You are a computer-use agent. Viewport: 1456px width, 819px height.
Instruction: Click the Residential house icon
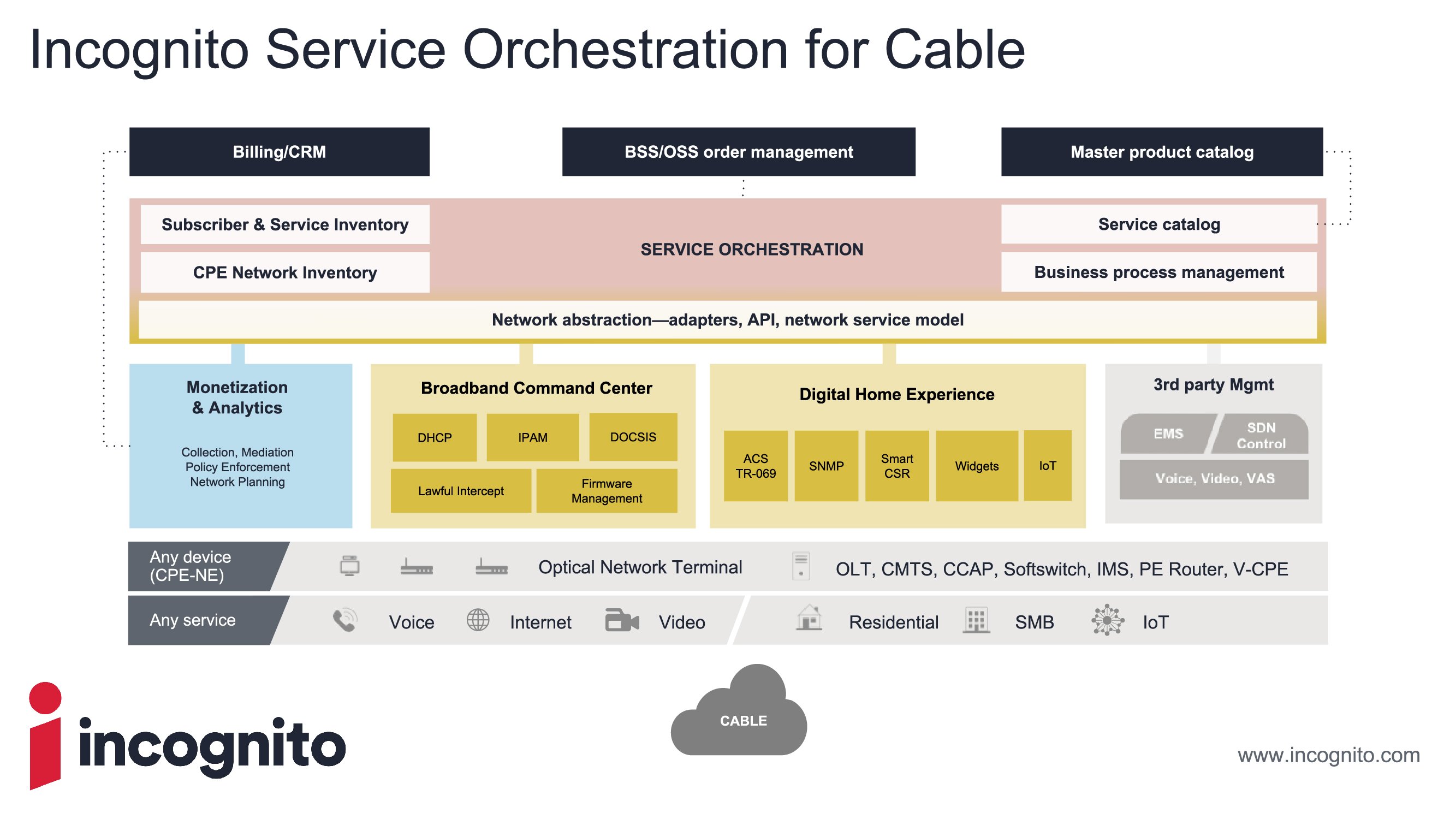[809, 618]
